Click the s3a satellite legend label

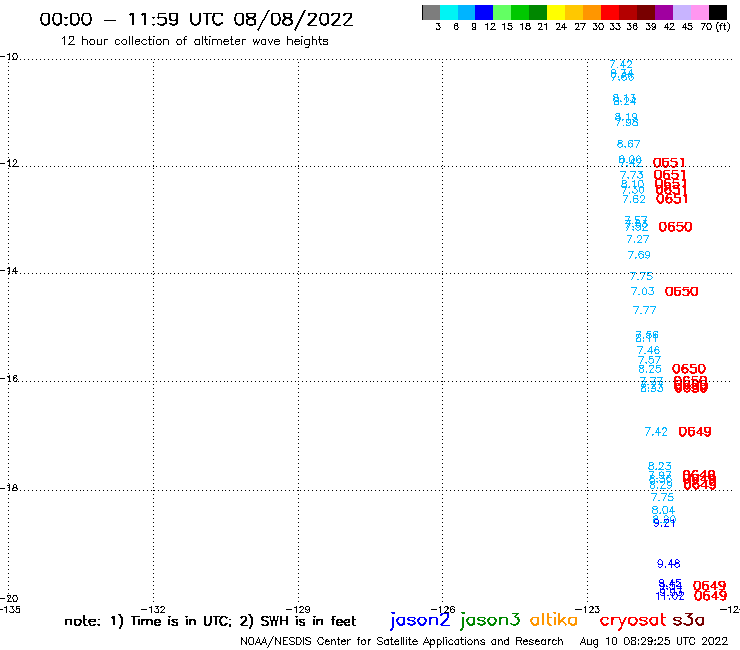tap(688, 620)
